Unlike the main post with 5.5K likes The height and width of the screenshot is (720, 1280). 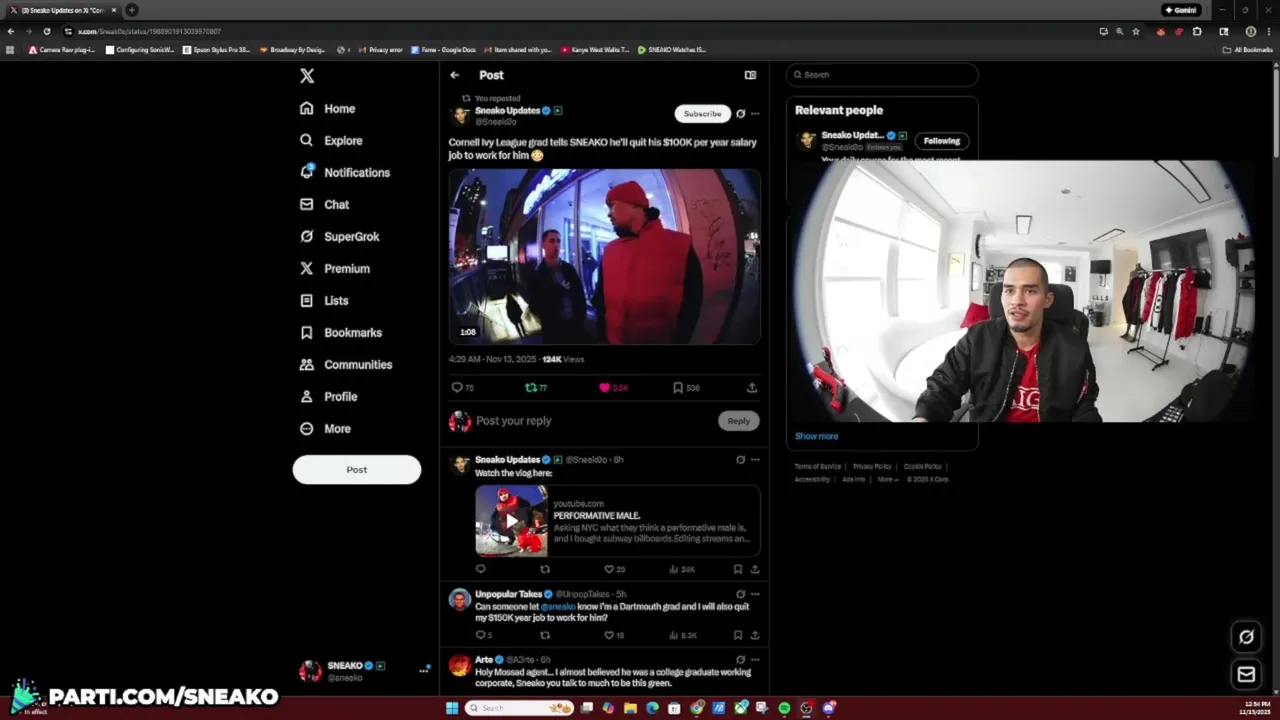pyautogui.click(x=613, y=387)
